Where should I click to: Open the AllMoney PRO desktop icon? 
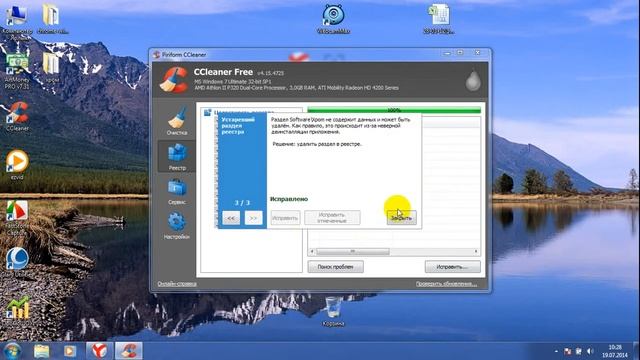pyautogui.click(x=17, y=71)
